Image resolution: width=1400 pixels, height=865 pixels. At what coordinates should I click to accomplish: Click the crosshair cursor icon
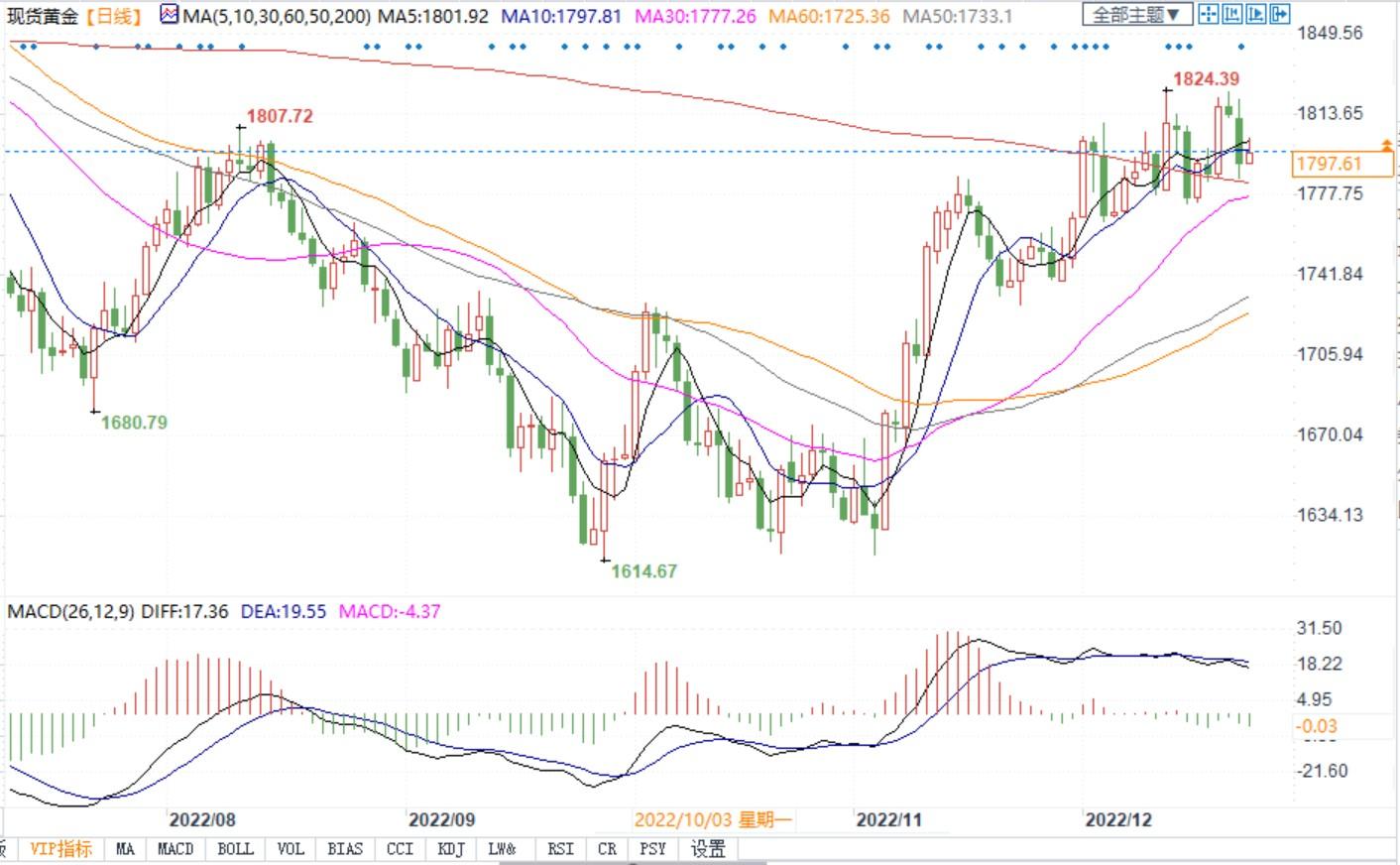(1208, 14)
